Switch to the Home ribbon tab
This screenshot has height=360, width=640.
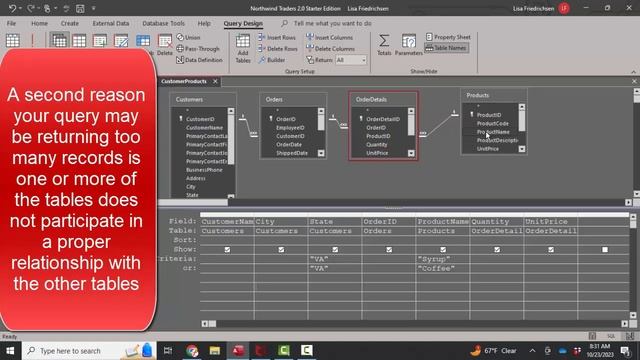click(x=39, y=23)
